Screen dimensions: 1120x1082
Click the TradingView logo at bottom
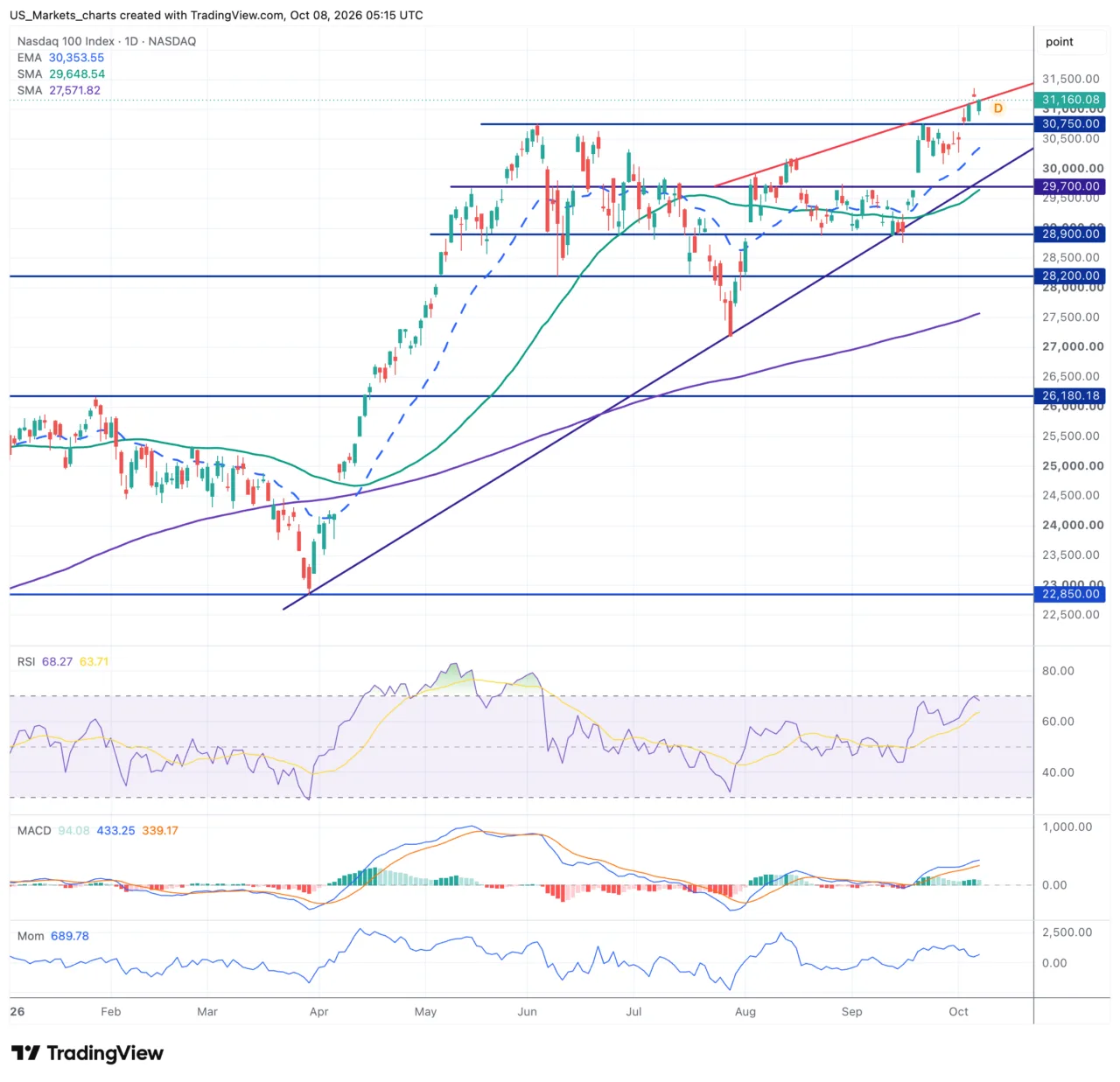point(87,1052)
